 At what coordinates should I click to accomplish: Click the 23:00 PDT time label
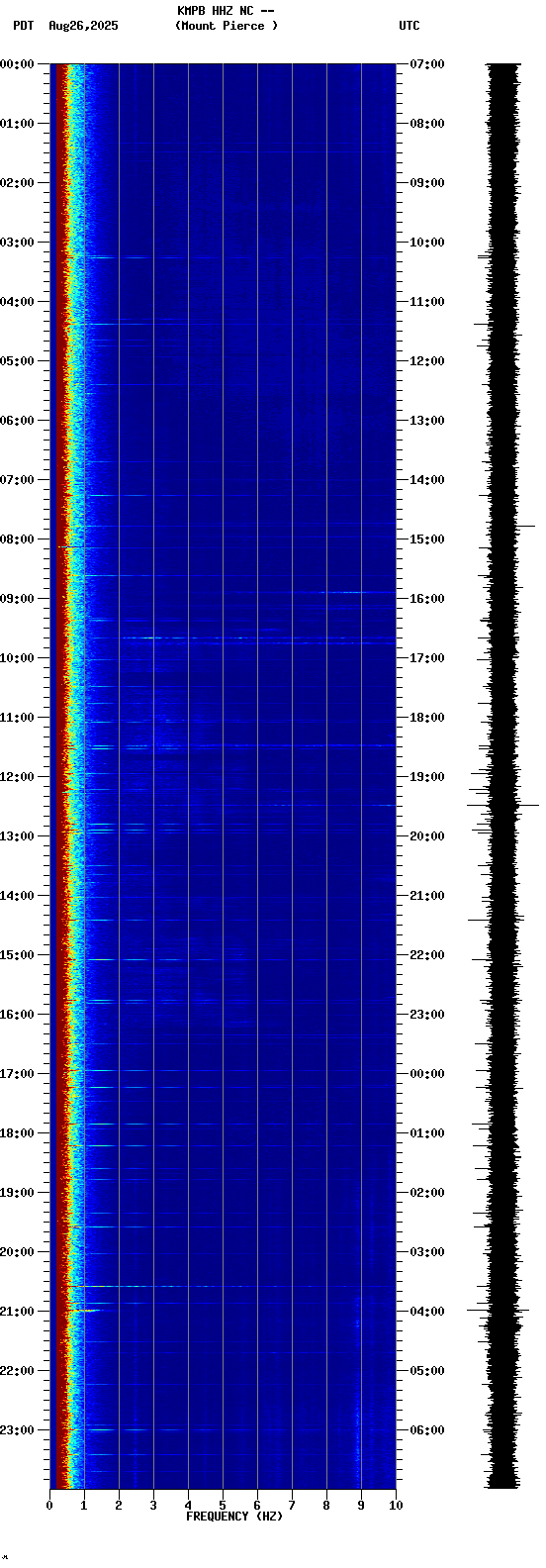click(x=17, y=1430)
